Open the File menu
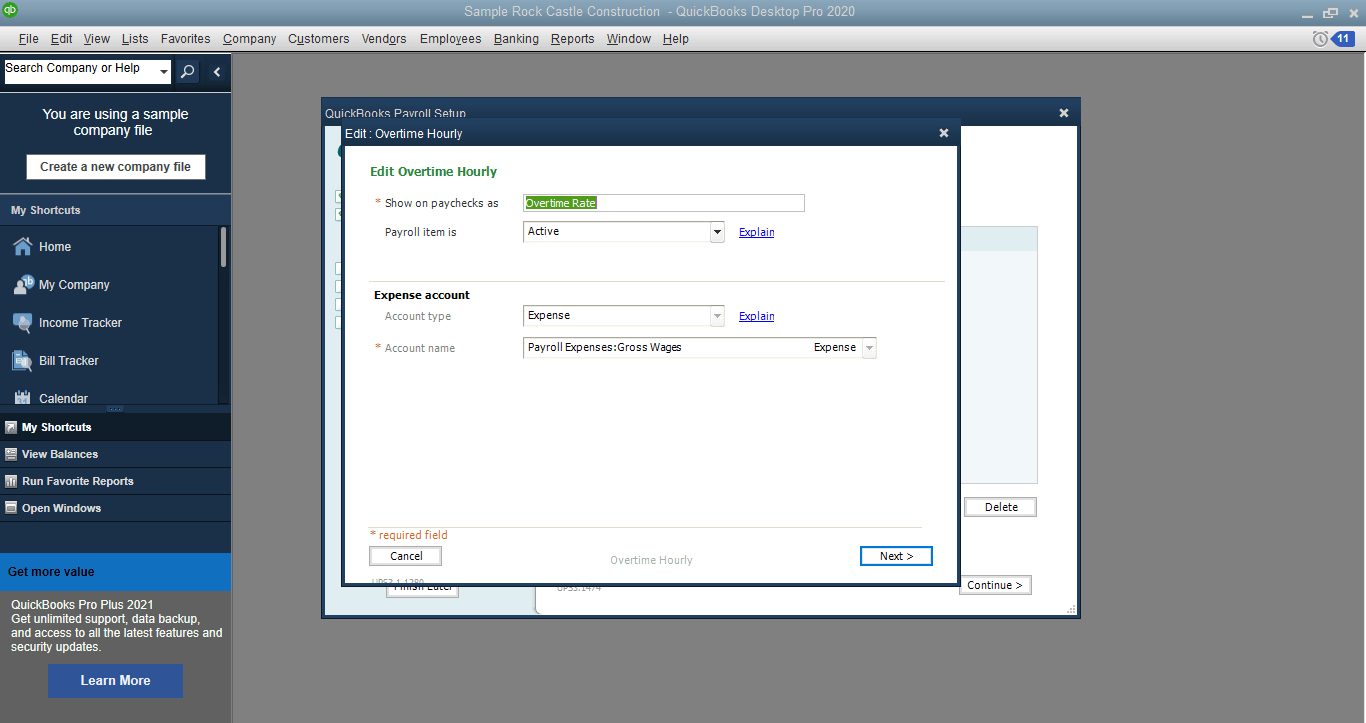The width and height of the screenshot is (1366, 723). click(x=28, y=39)
